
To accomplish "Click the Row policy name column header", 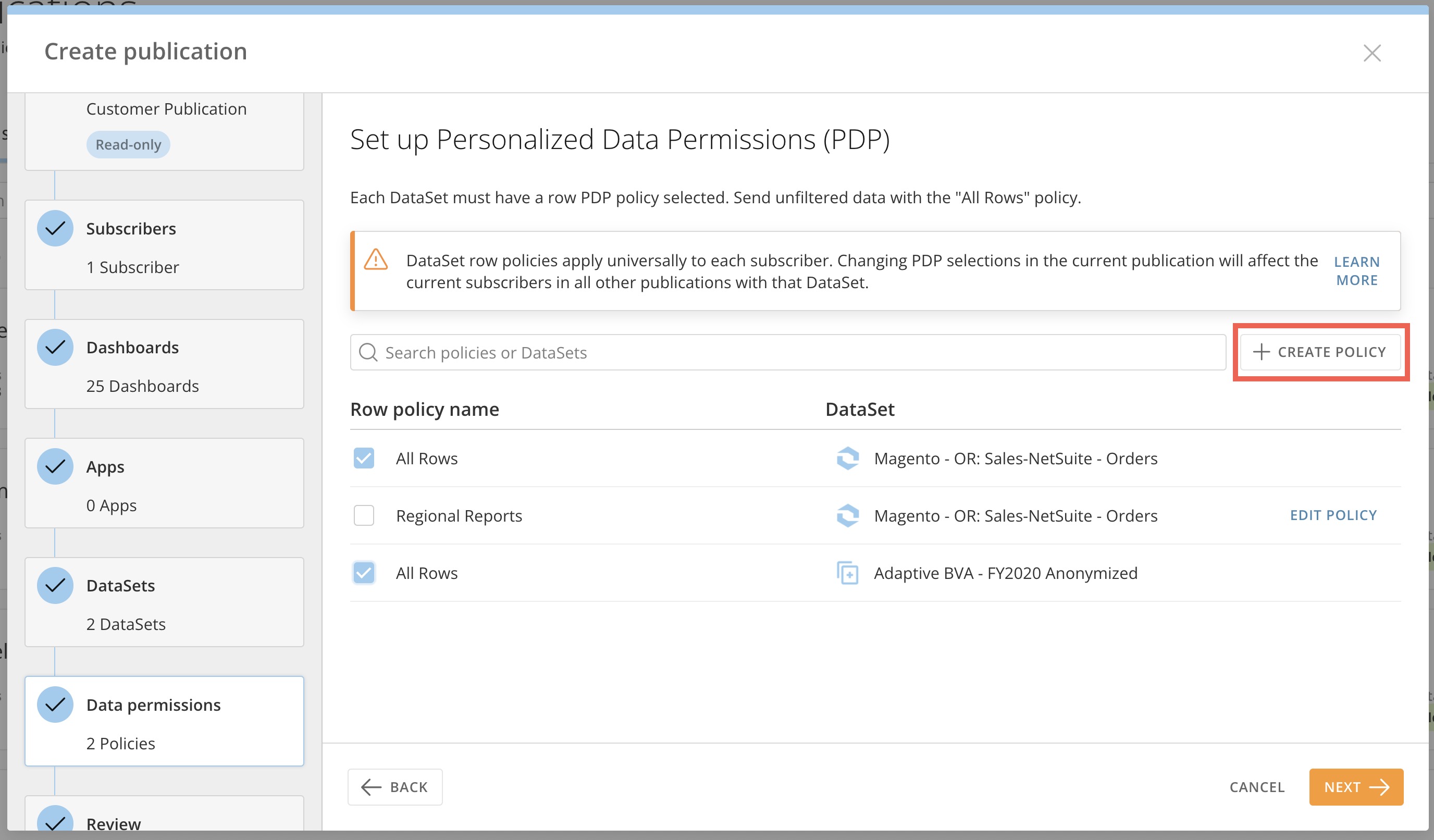I will point(425,409).
